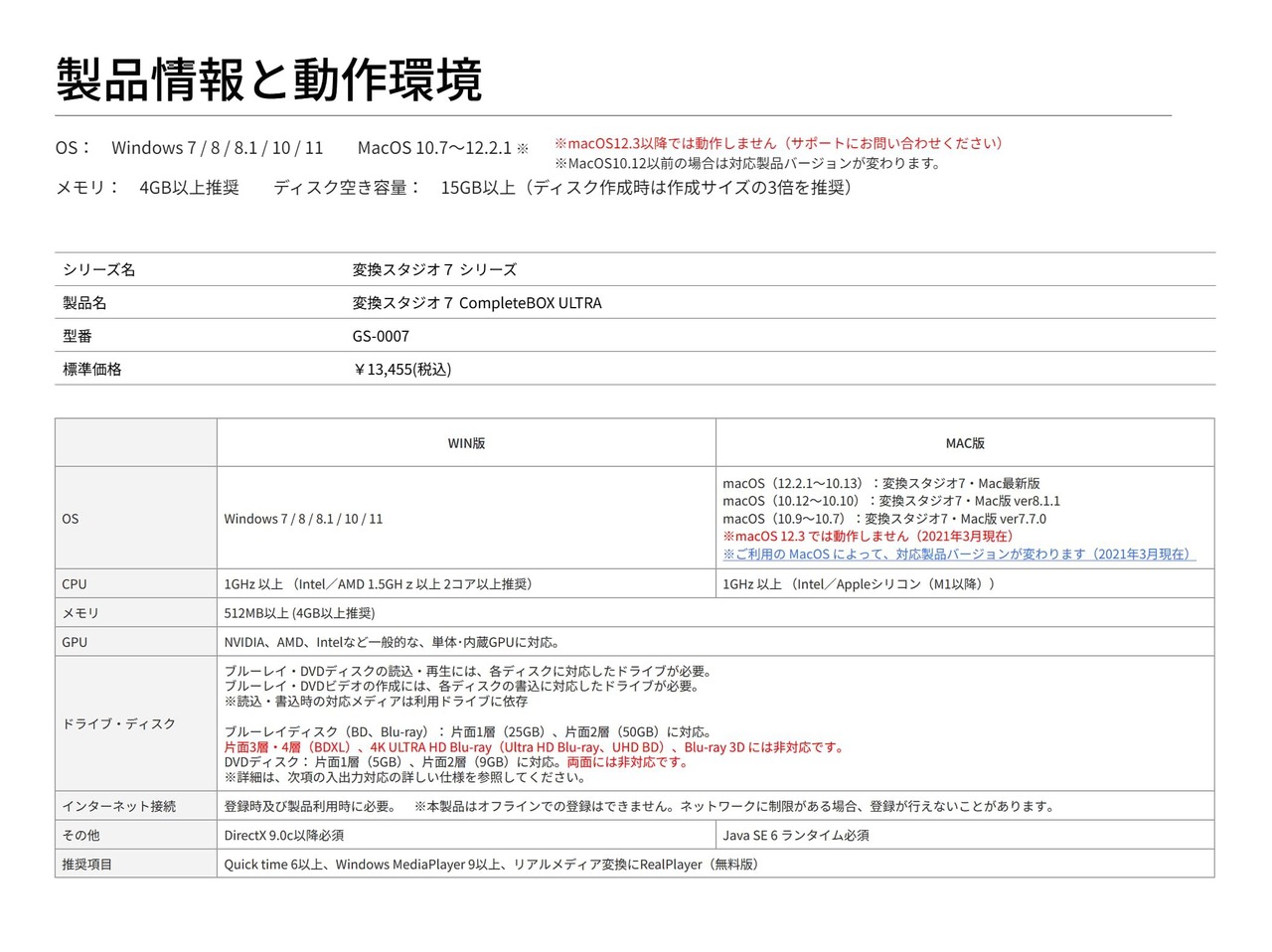Click the メモリ 4GB以上推奨 text

point(147,188)
